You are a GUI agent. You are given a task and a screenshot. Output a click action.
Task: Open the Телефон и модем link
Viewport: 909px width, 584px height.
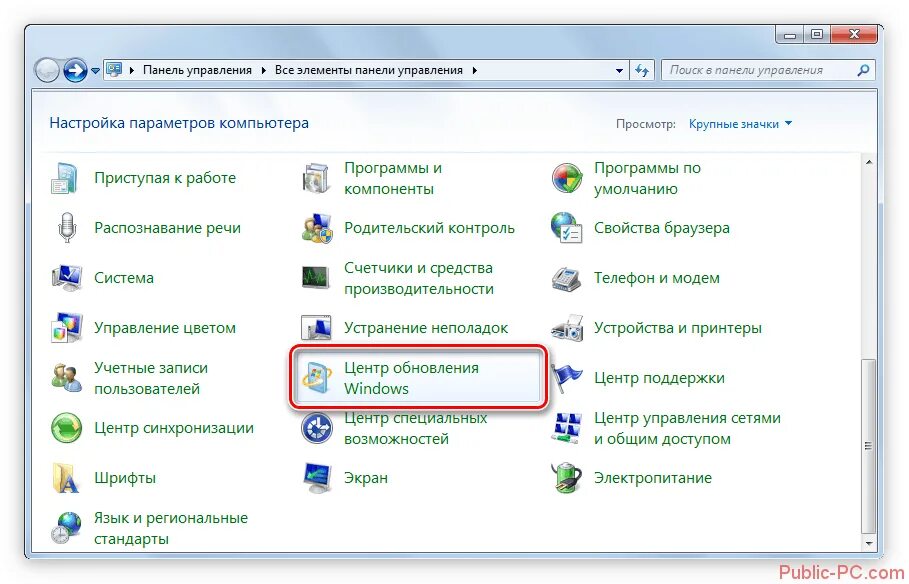656,278
